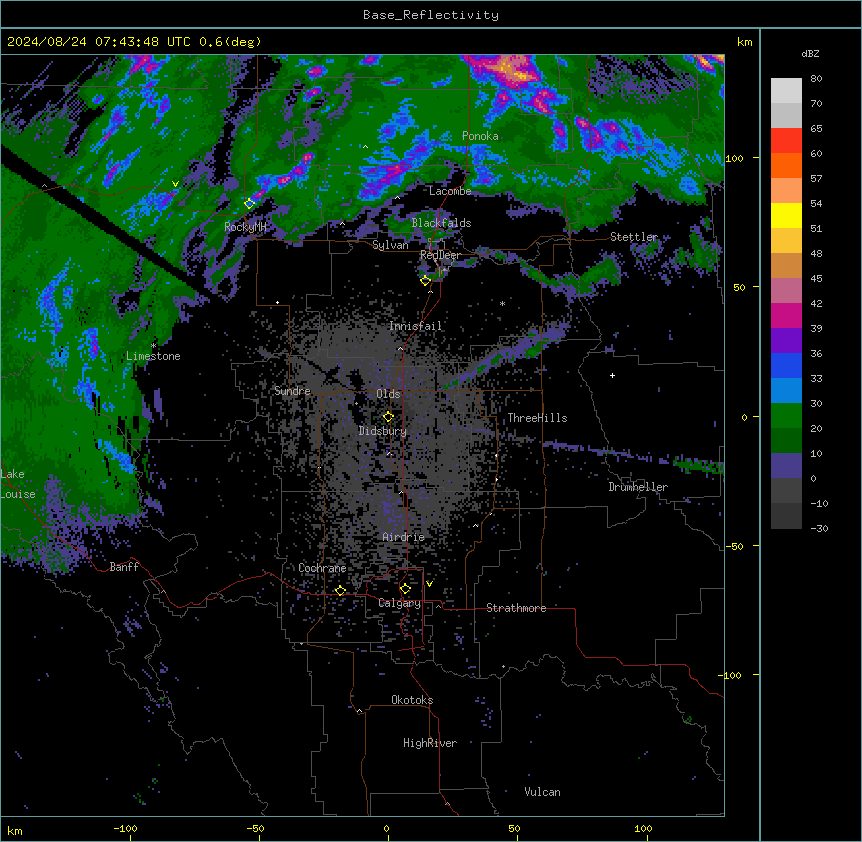The width and height of the screenshot is (862, 842).
Task: Click the Lake Louise label
Action: pyautogui.click(x=18, y=484)
